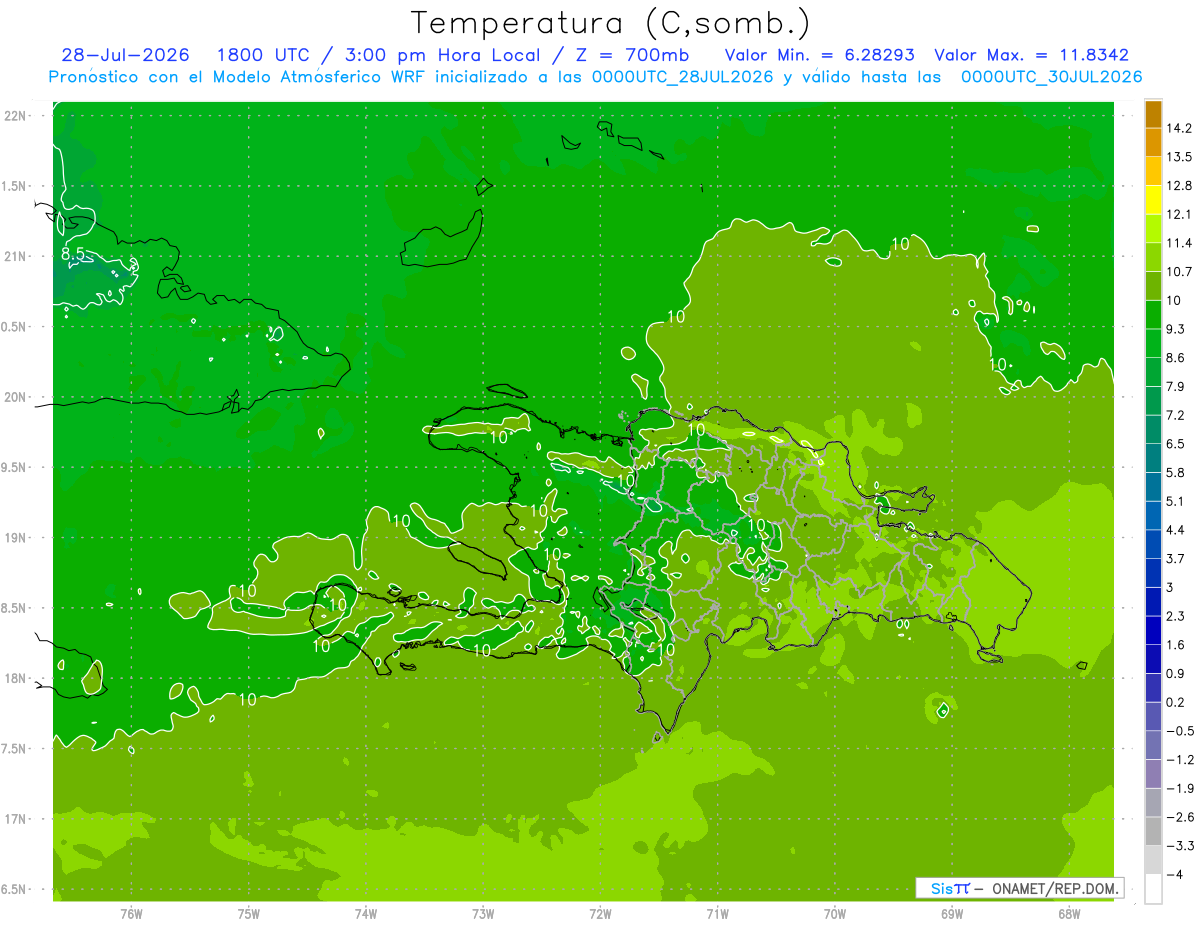Click the "7.5N" latitude label
This screenshot has height=927, width=1200.
pos(13,749)
